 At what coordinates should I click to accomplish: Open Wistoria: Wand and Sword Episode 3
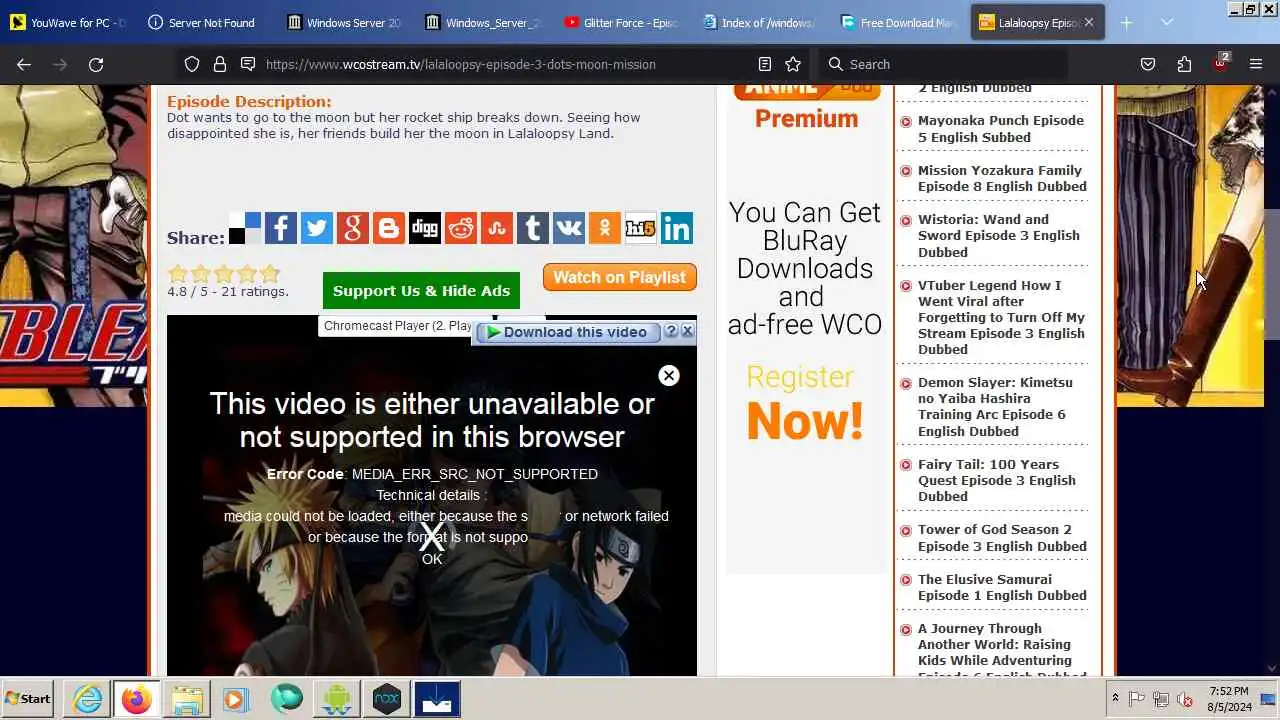point(998,236)
